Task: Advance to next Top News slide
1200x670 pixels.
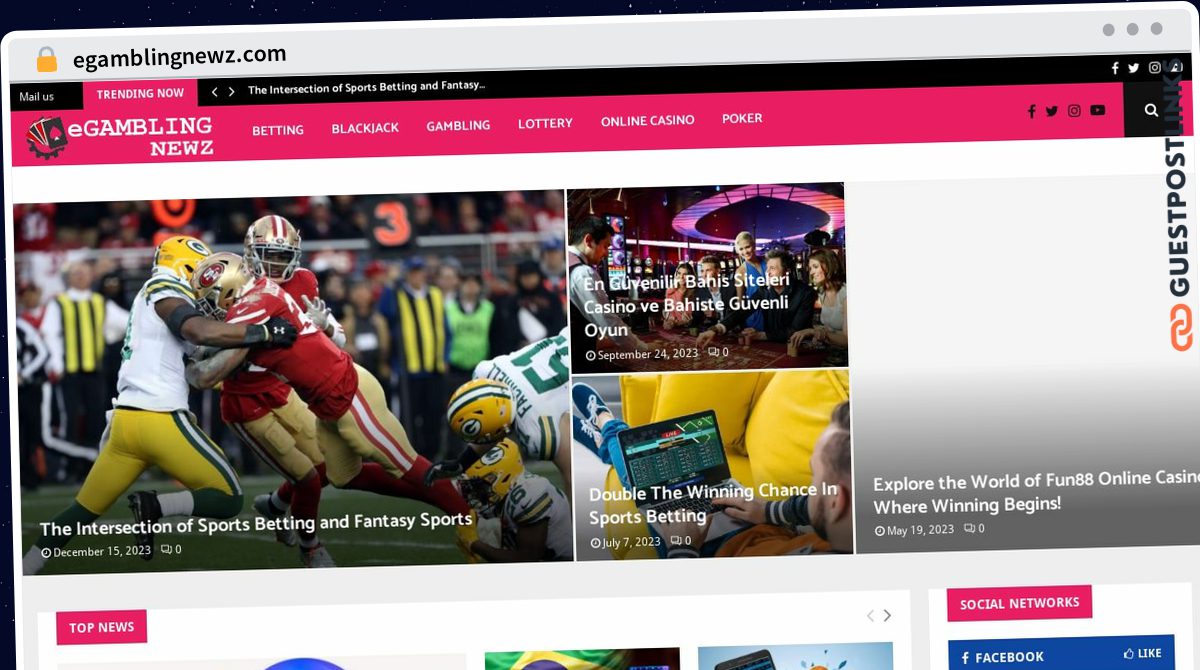Action: [x=887, y=616]
